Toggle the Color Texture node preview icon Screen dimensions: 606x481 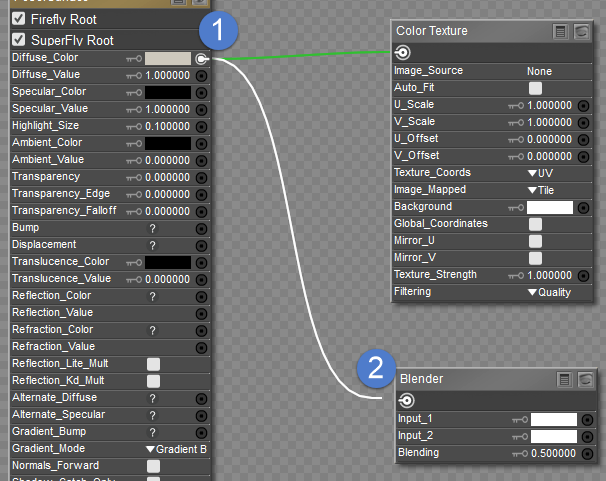582,32
